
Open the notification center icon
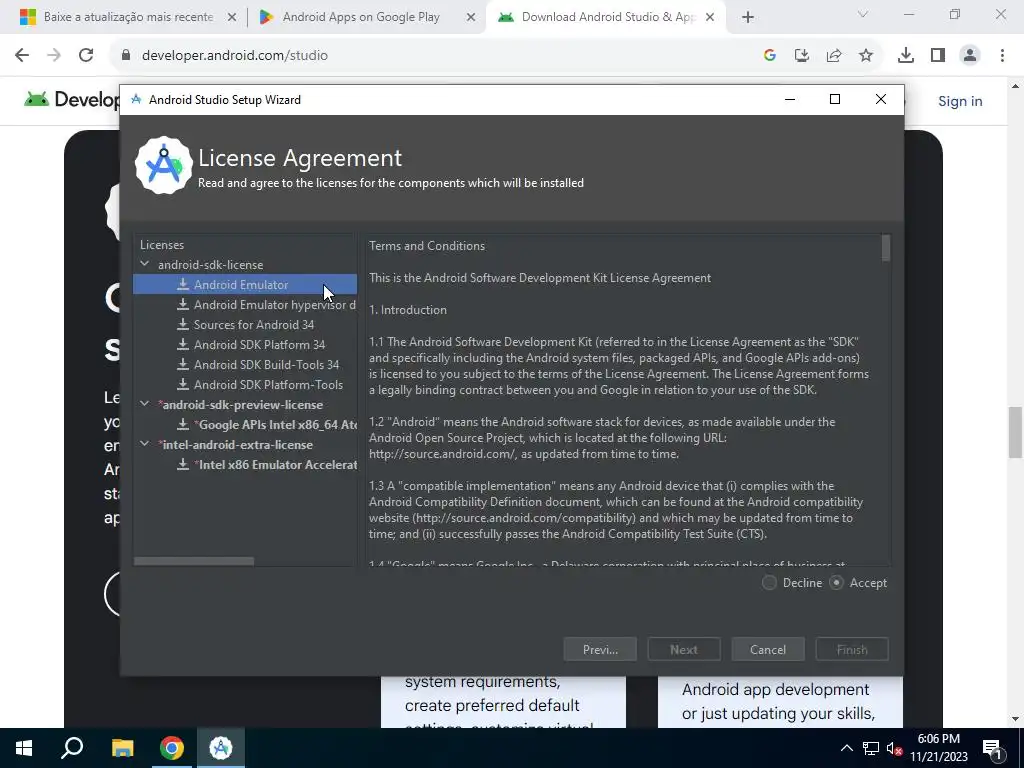[x=992, y=749]
